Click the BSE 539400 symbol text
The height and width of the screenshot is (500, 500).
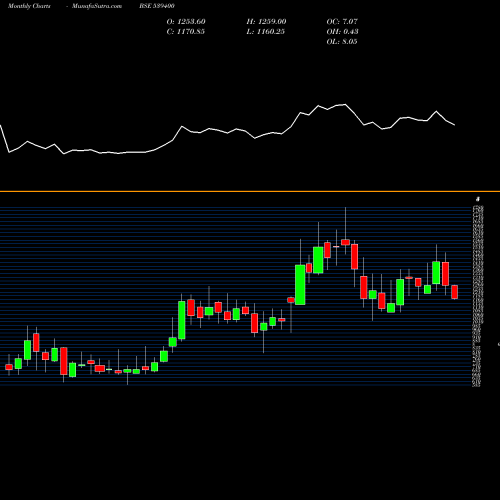[157, 6]
